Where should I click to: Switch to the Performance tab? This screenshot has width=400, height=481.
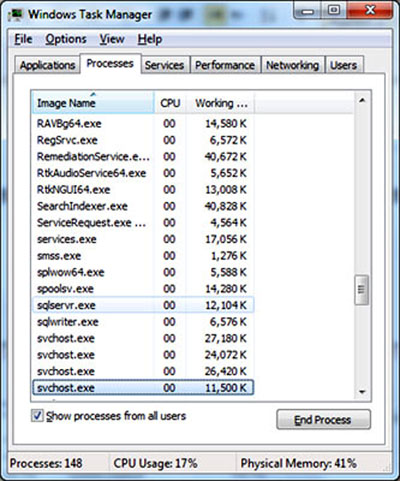[225, 65]
